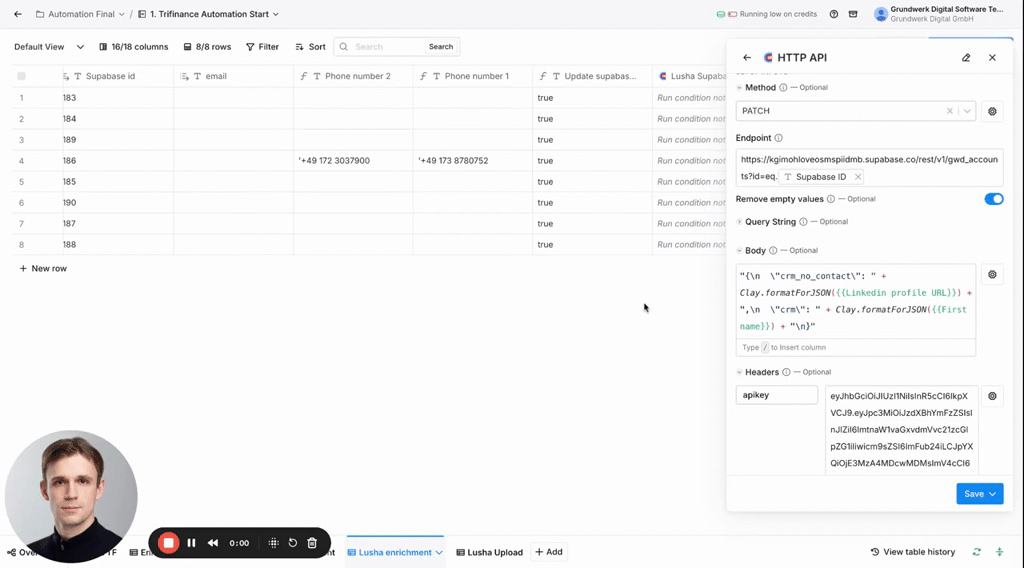Click the back arrow in HTTP API panel
This screenshot has width=1024, height=568.
[747, 58]
